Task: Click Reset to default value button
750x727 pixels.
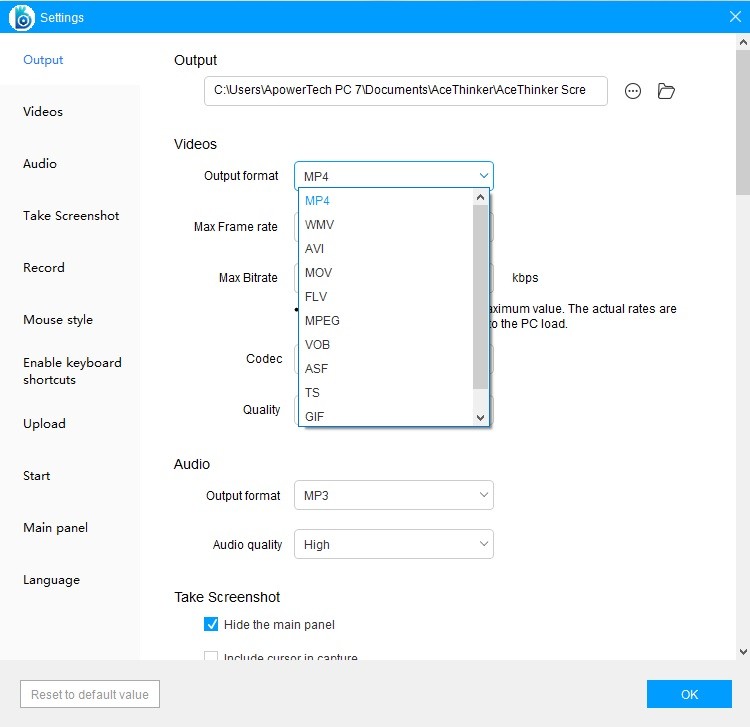Action: pyautogui.click(x=90, y=695)
